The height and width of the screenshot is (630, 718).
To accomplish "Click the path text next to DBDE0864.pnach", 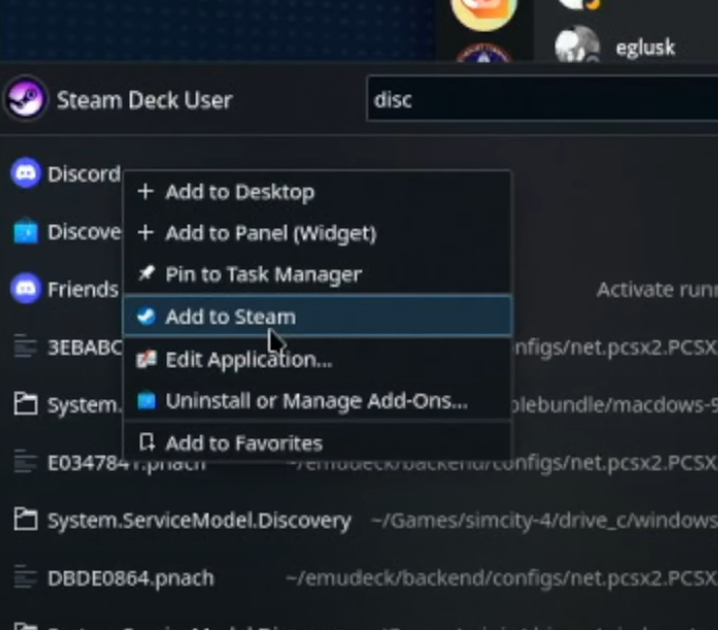I will click(501, 578).
